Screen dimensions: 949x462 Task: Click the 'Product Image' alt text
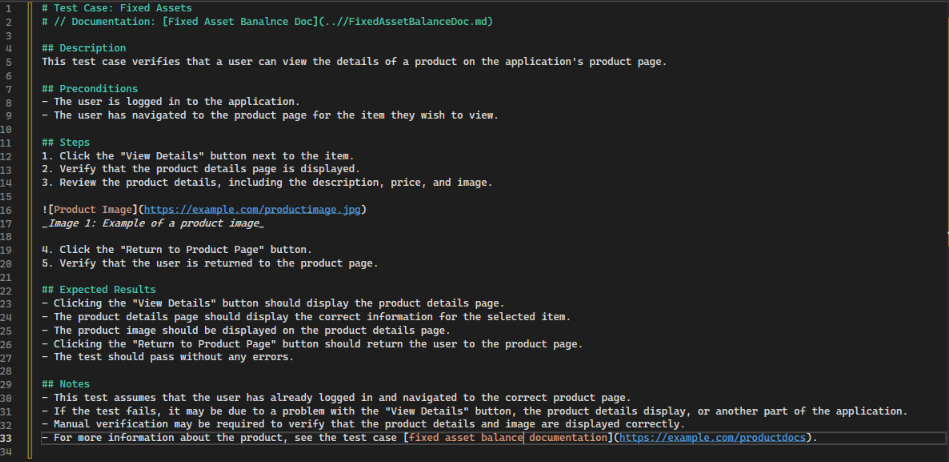92,209
